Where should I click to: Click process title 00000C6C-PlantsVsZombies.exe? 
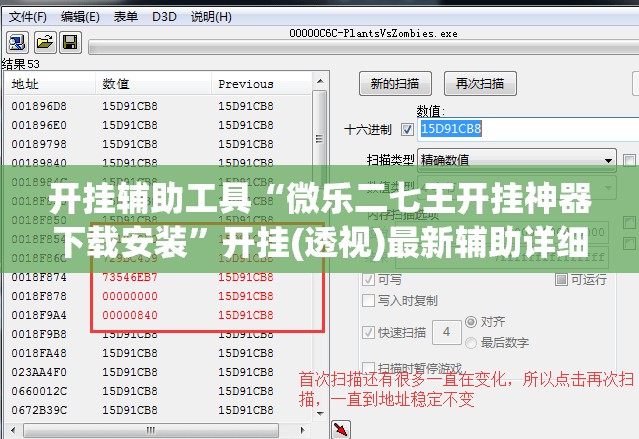[373, 33]
